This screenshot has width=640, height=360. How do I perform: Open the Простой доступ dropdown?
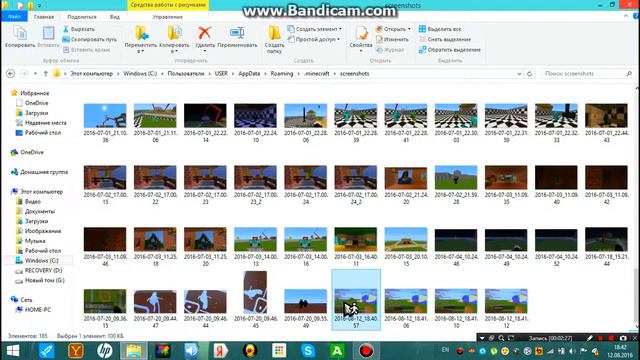(313, 40)
